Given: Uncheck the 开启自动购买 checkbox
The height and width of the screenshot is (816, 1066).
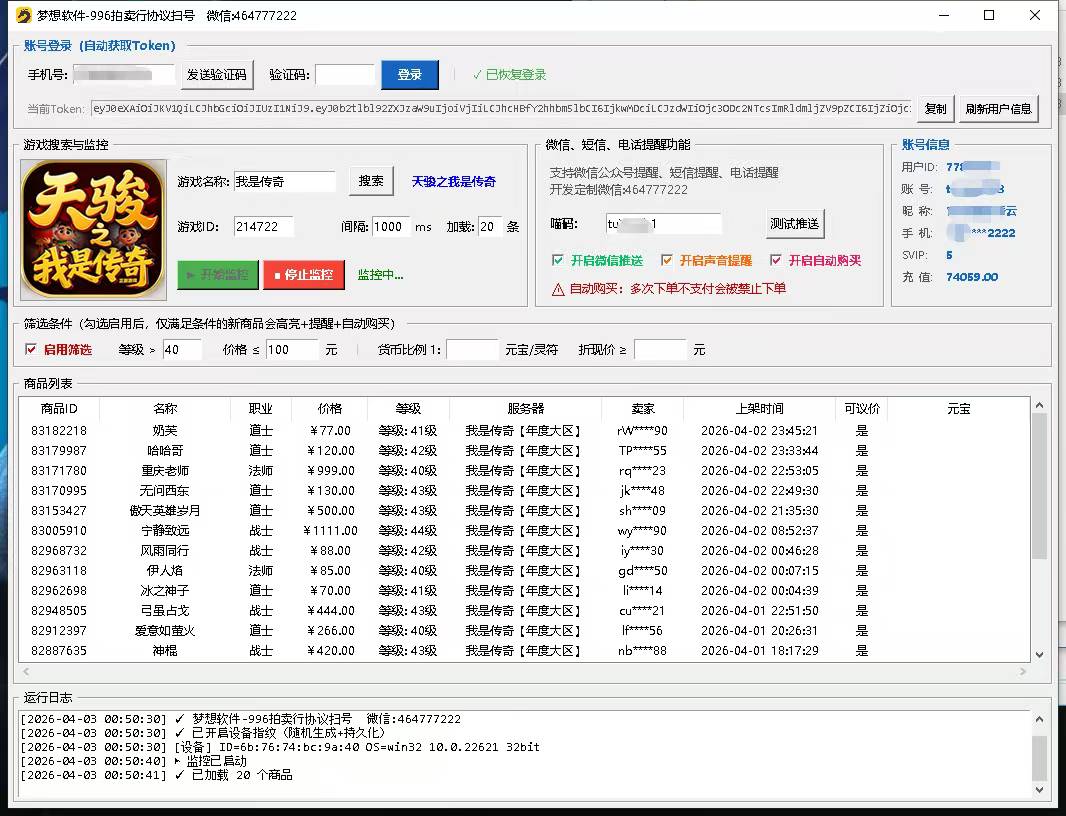Looking at the screenshot, I should (776, 260).
